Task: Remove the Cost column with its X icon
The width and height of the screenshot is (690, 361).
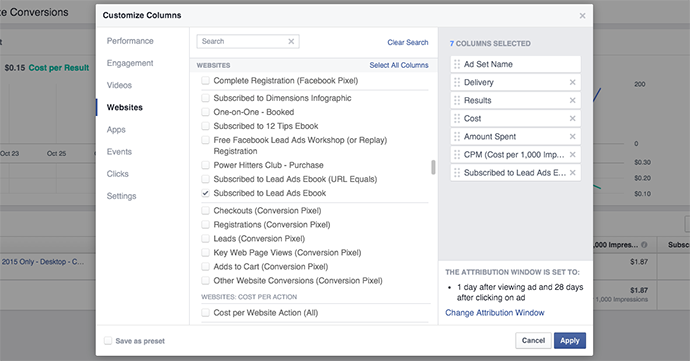Action: pyautogui.click(x=573, y=118)
